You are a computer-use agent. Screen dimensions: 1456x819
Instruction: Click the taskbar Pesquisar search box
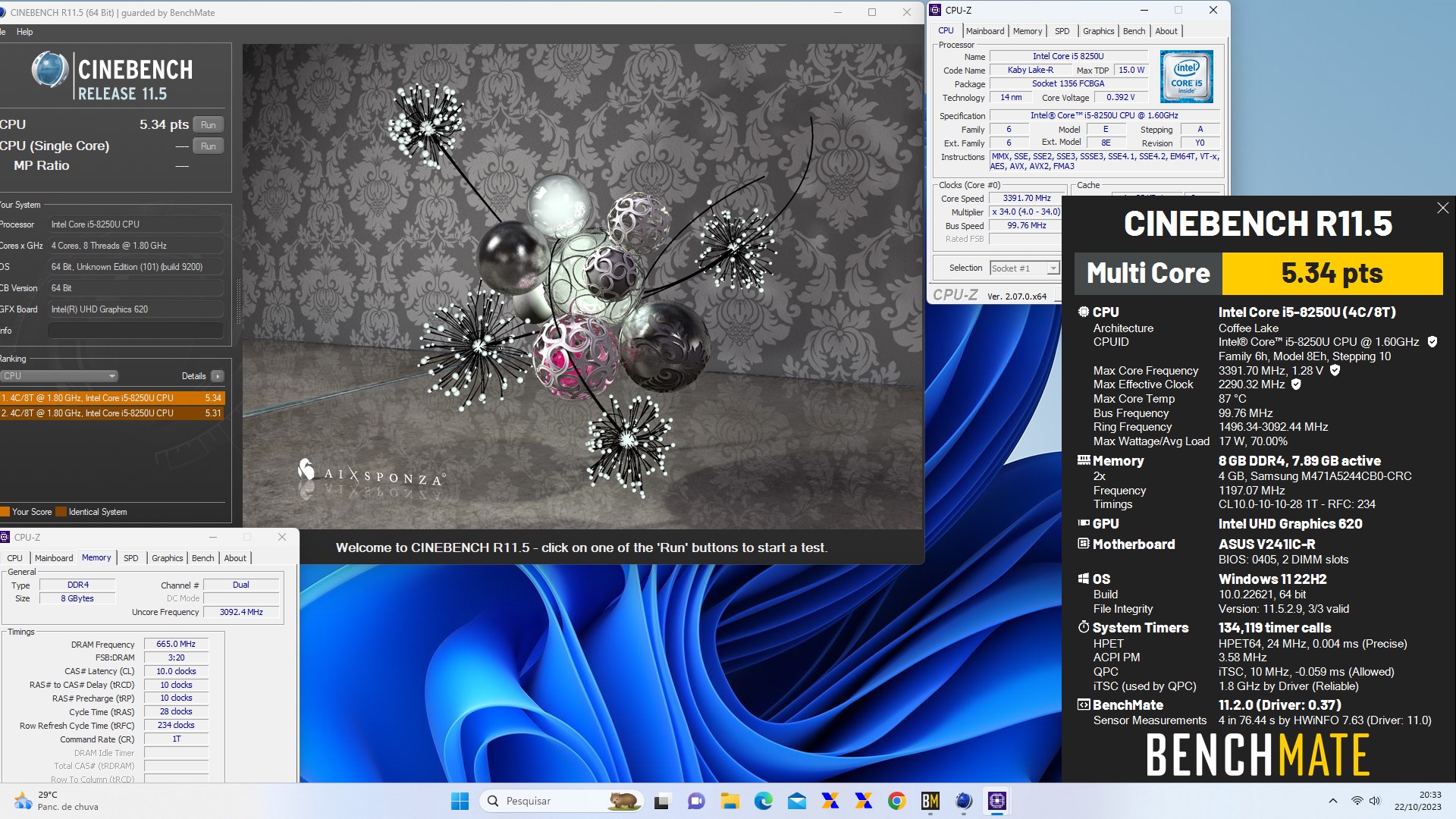[562, 801]
